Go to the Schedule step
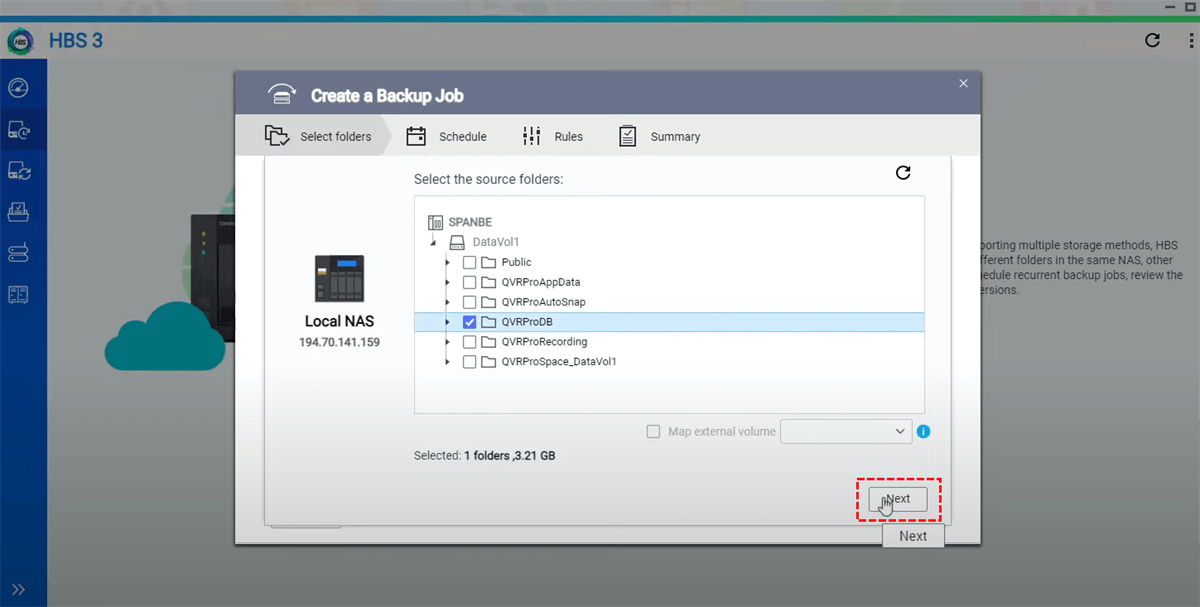This screenshot has width=1200, height=607. pyautogui.click(x=447, y=137)
